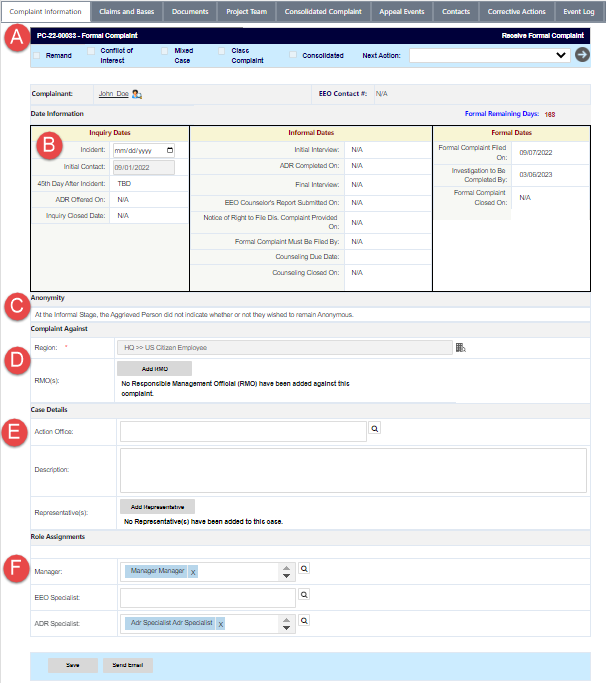
Task: Open calendar picker in Incident date field
Action: 170,150
